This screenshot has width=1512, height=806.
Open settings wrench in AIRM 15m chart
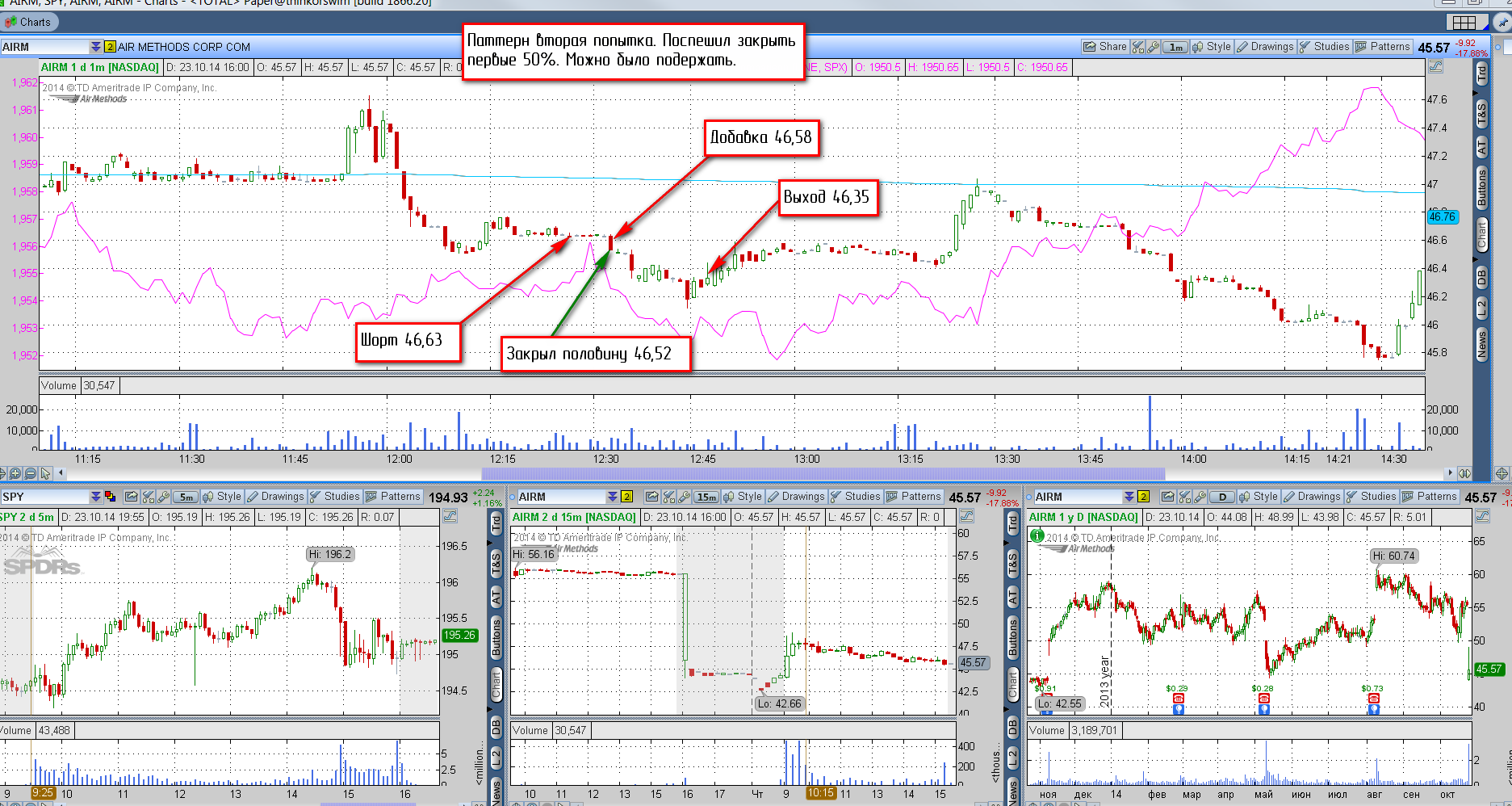[685, 497]
